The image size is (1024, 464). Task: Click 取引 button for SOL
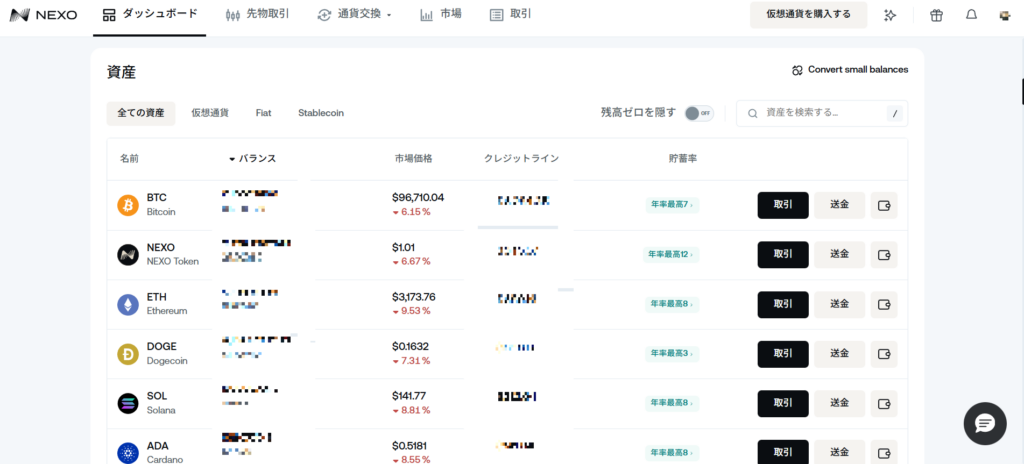tap(783, 404)
